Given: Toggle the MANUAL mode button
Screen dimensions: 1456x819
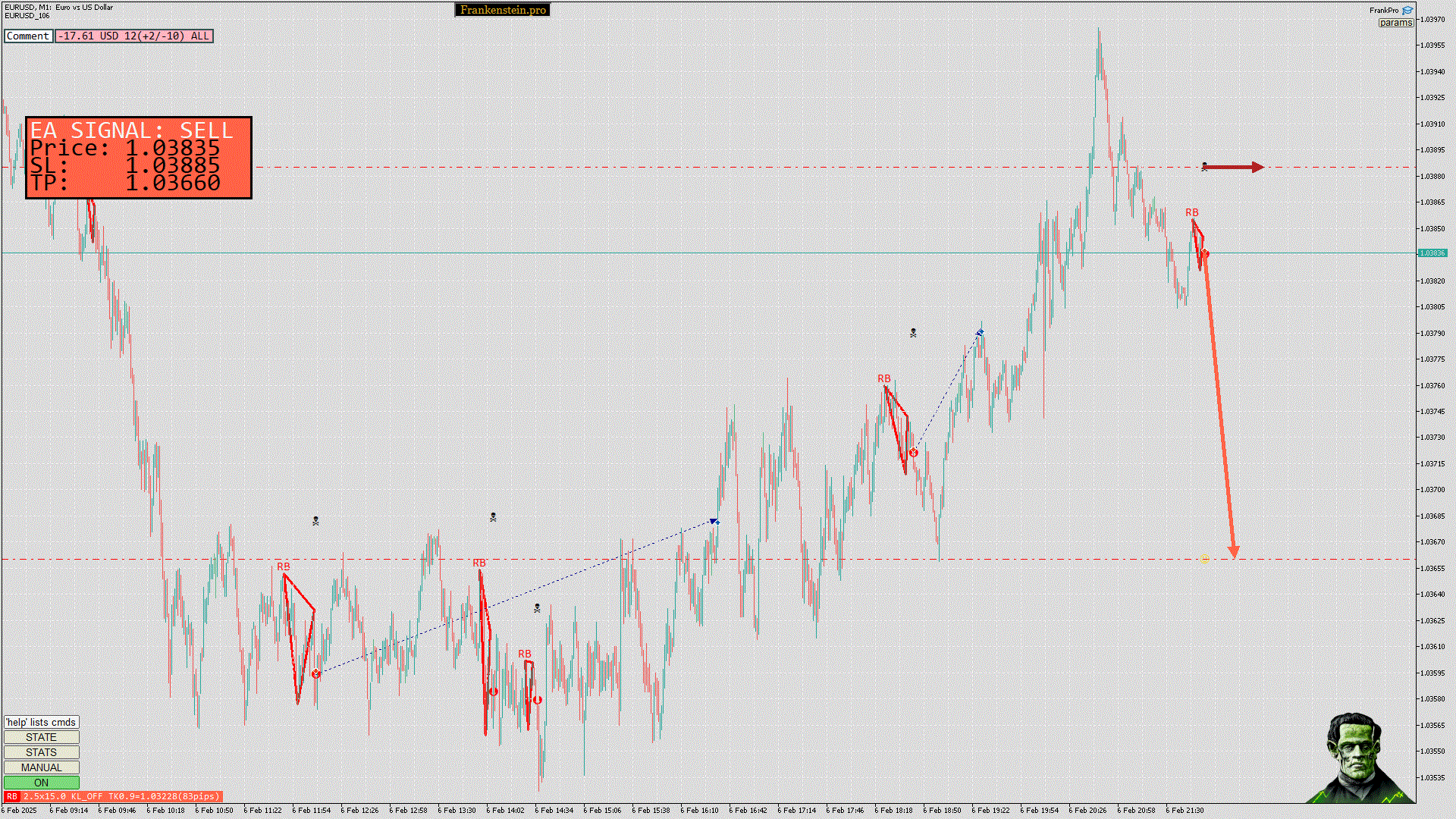Looking at the screenshot, I should tap(41, 767).
